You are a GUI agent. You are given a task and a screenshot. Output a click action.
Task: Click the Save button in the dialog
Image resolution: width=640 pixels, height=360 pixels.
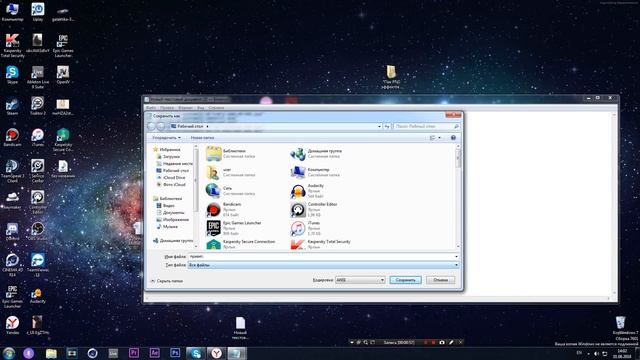(405, 280)
